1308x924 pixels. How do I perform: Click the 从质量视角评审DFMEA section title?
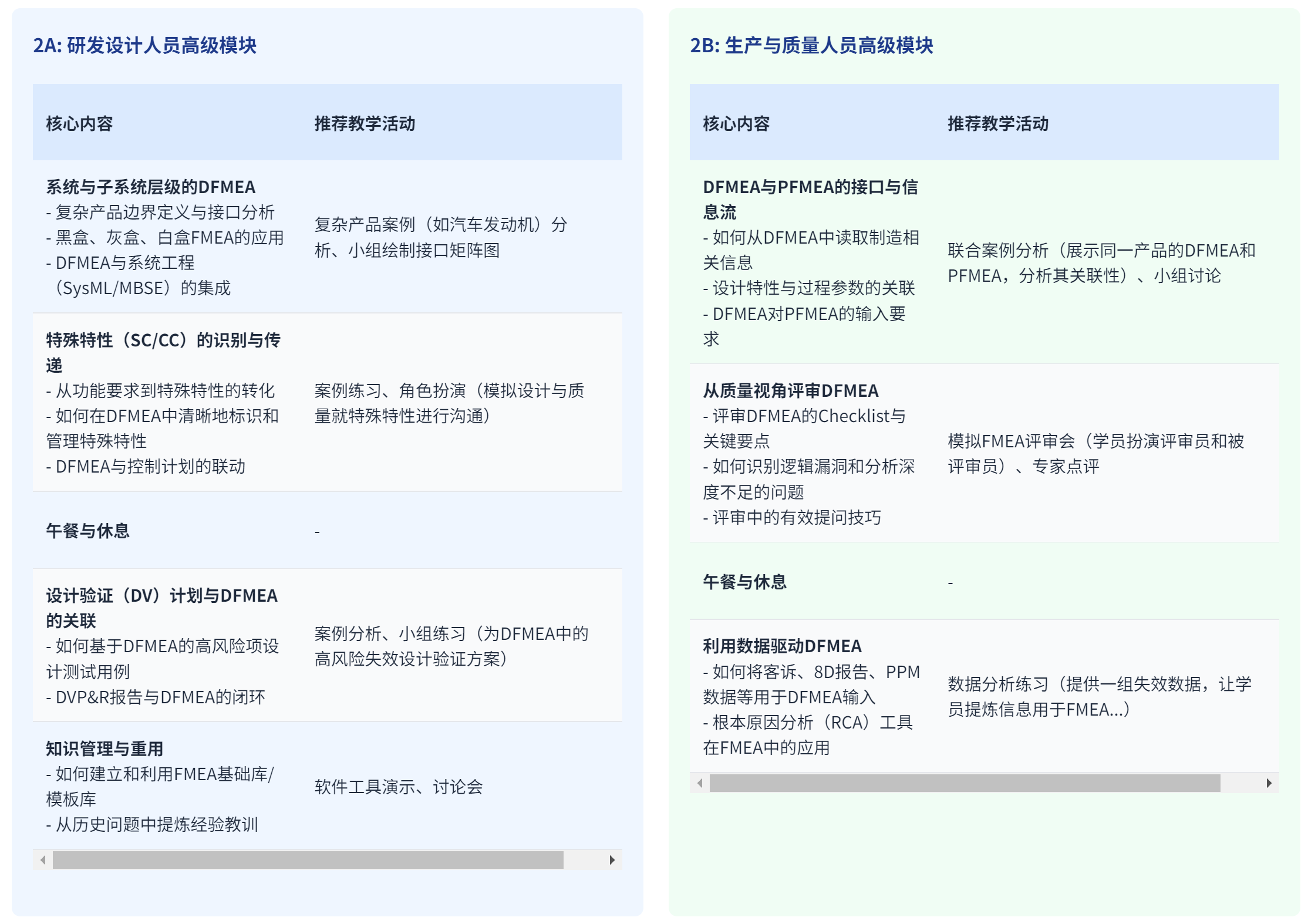click(791, 390)
